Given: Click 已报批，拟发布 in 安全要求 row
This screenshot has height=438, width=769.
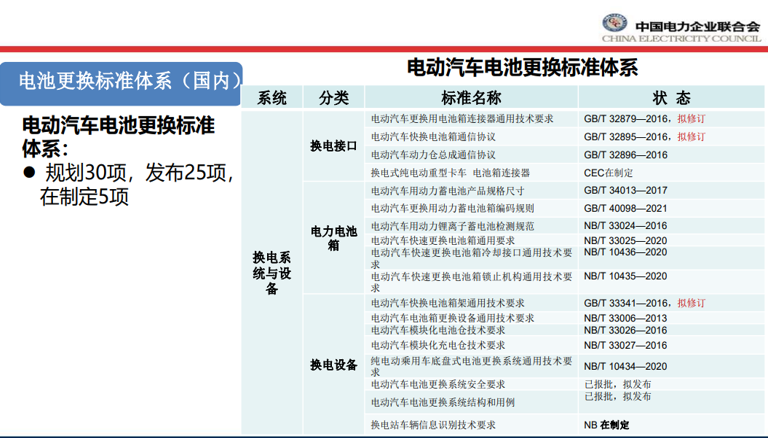Looking at the screenshot, I should (617, 384).
